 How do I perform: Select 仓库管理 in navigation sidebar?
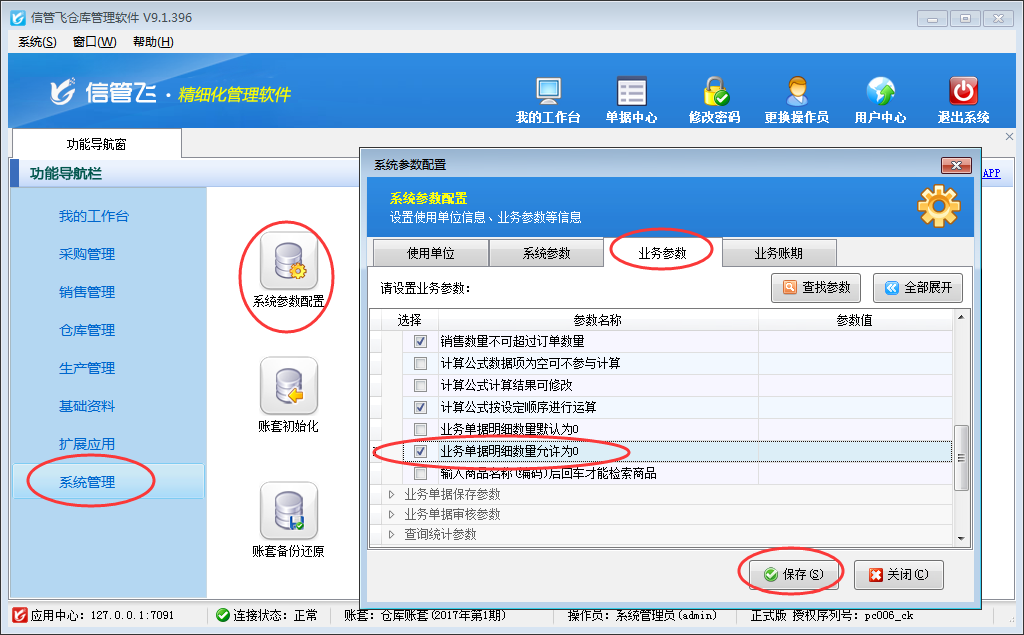(87, 330)
